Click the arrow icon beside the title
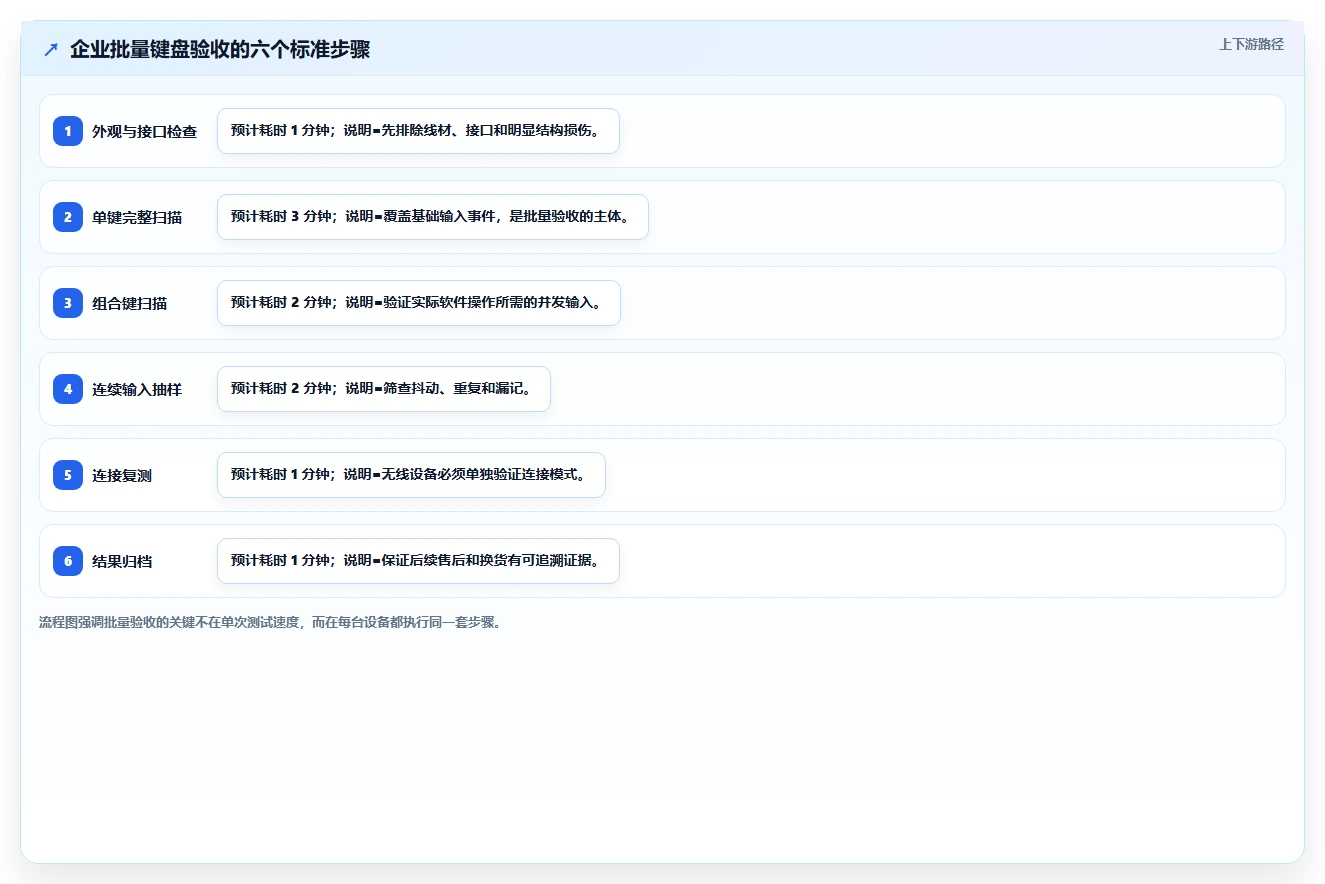 coord(51,50)
